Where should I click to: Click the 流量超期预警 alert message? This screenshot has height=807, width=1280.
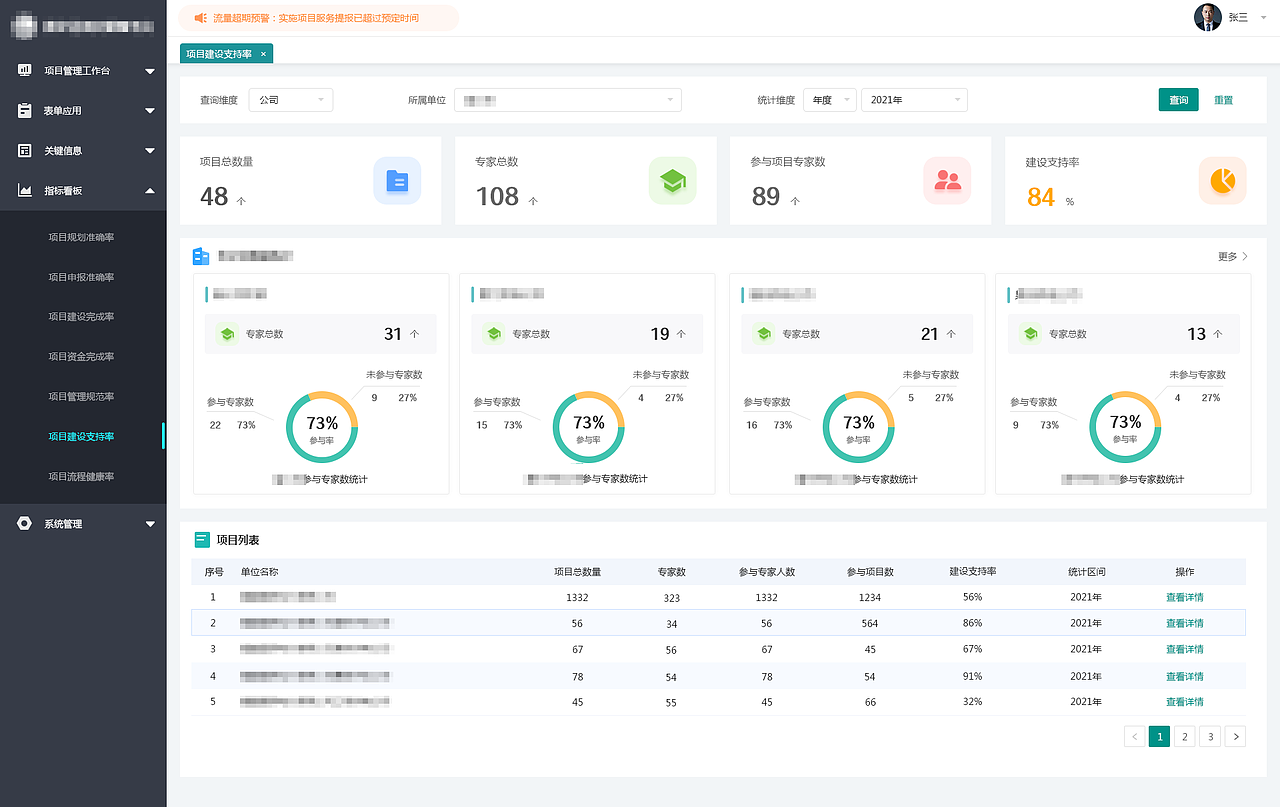[315, 18]
